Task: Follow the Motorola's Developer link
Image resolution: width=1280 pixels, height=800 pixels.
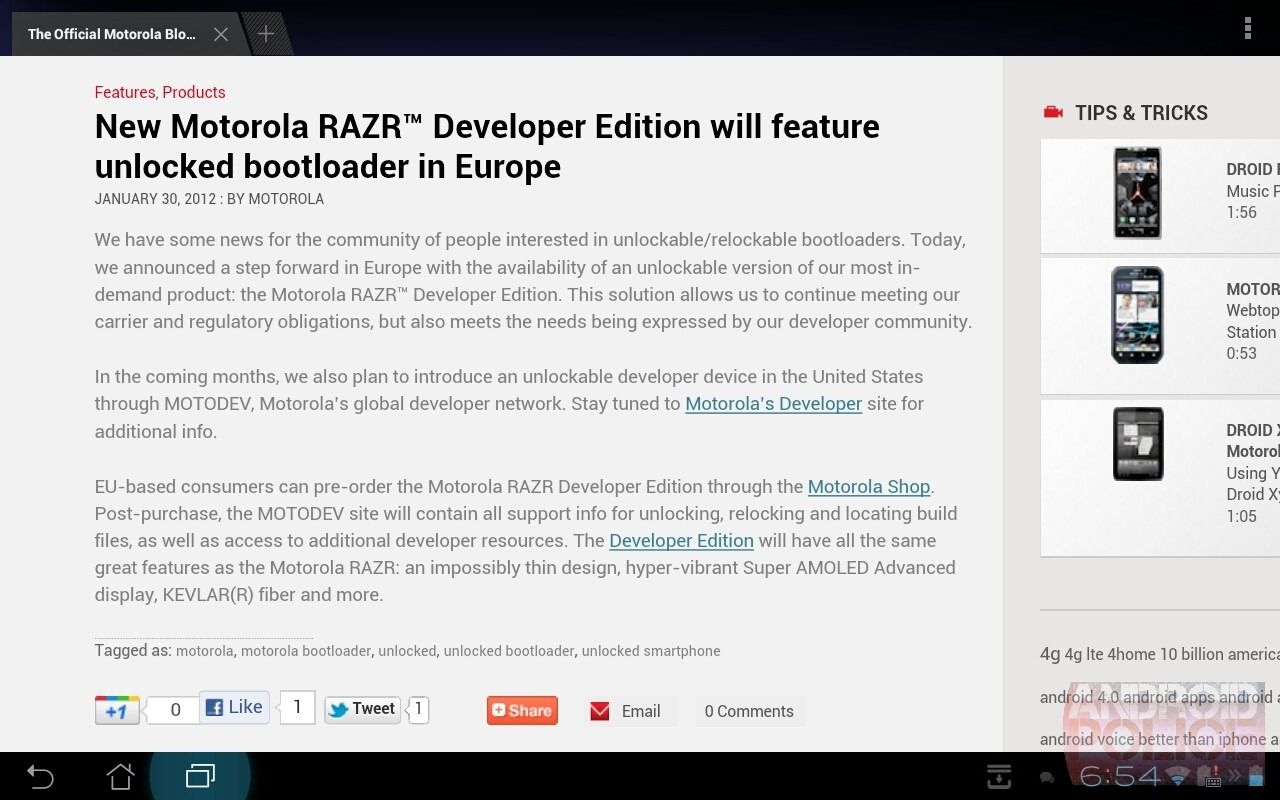Action: (x=773, y=403)
